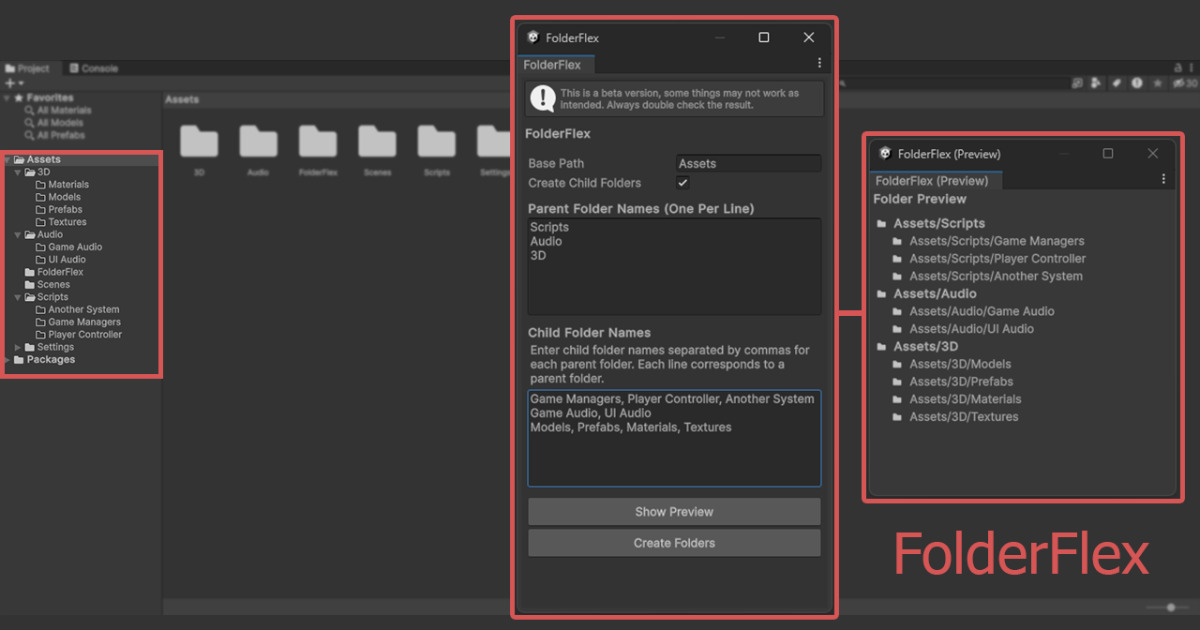
Task: Toggle the Create Child Folders checkbox
Action: tap(683, 183)
